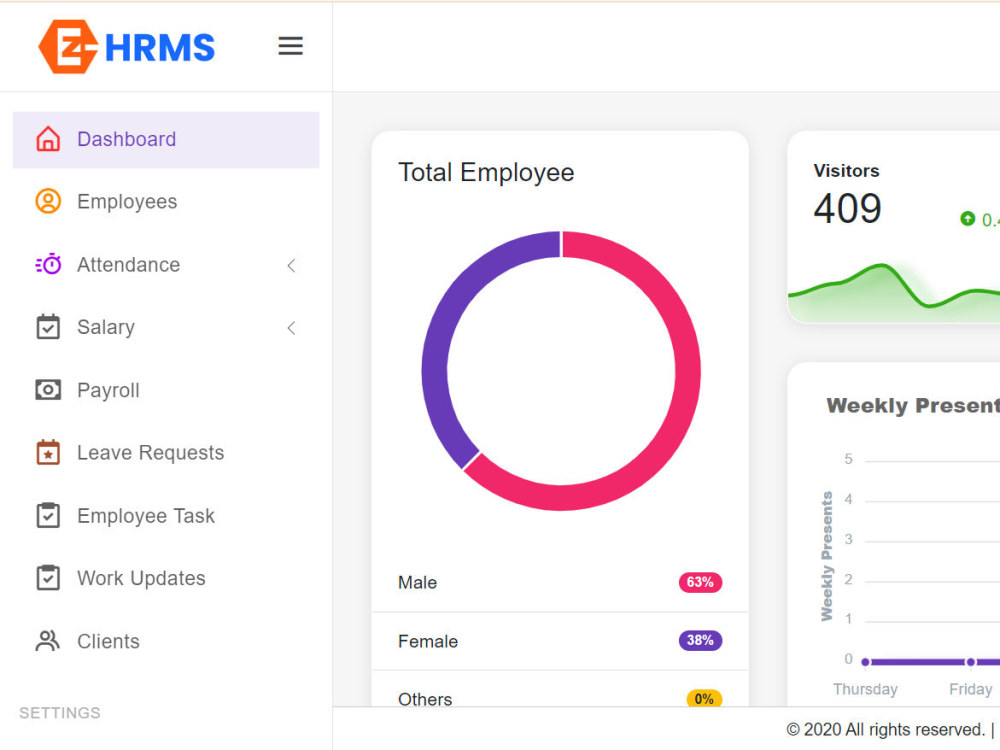1000x750 pixels.
Task: Toggle the sidebar with hamburger button
Action: click(x=290, y=45)
